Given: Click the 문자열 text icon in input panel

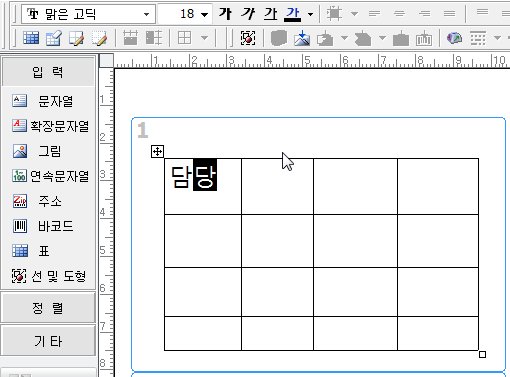Looking at the screenshot, I should coord(20,100).
